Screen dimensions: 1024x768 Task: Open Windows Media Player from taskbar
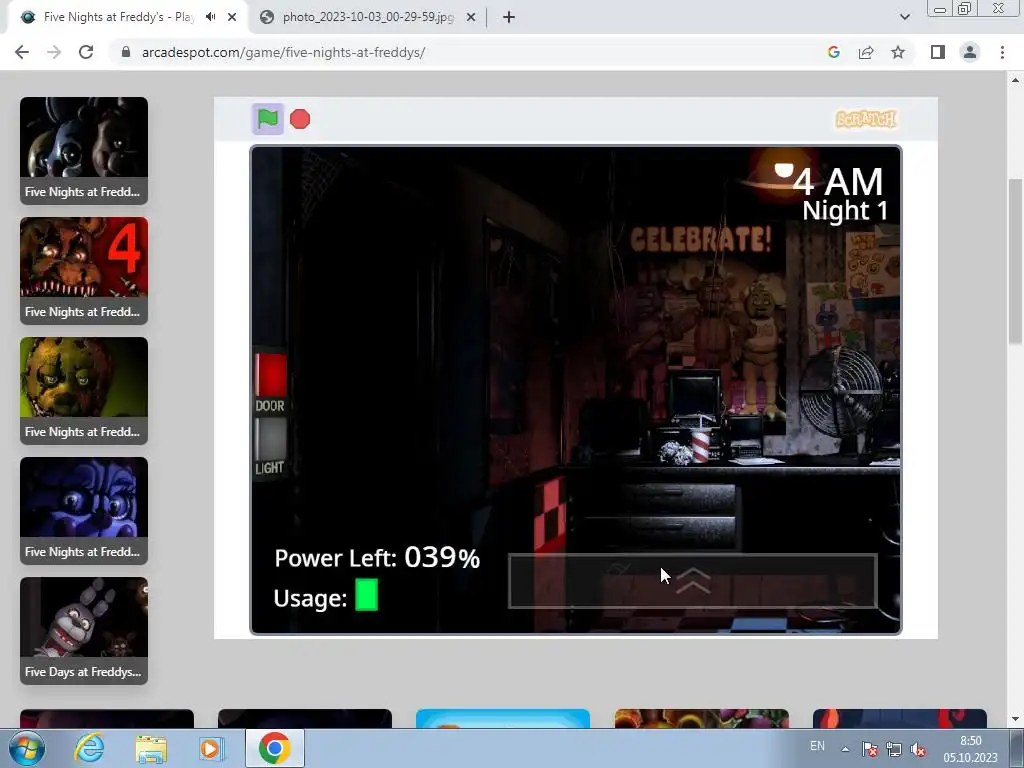[210, 748]
